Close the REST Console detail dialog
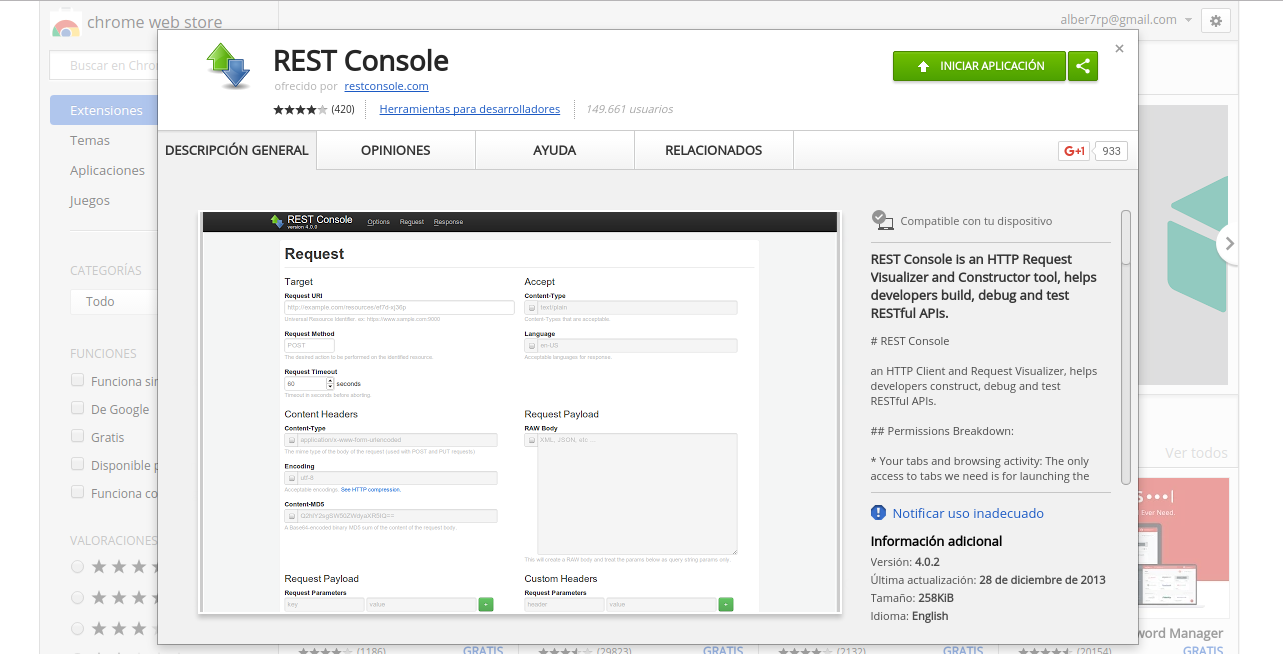Viewport: 1283px width, 654px height. (1119, 48)
